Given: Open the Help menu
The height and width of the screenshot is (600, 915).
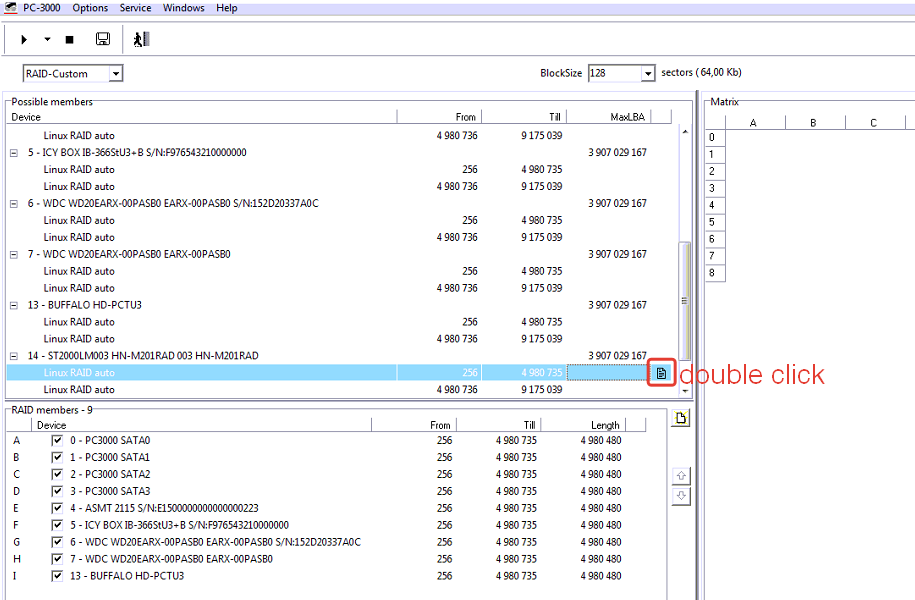Looking at the screenshot, I should (226, 8).
